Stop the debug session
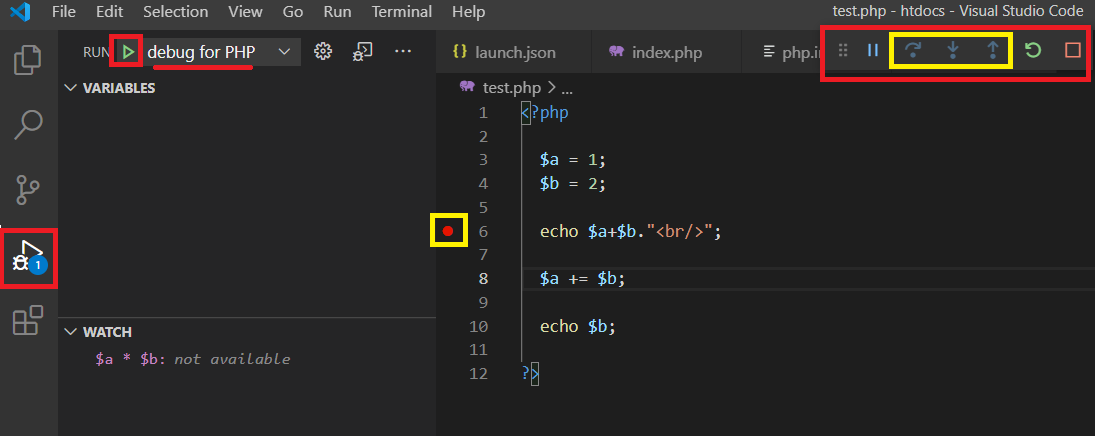This screenshot has height=436, width=1095. 1073,50
